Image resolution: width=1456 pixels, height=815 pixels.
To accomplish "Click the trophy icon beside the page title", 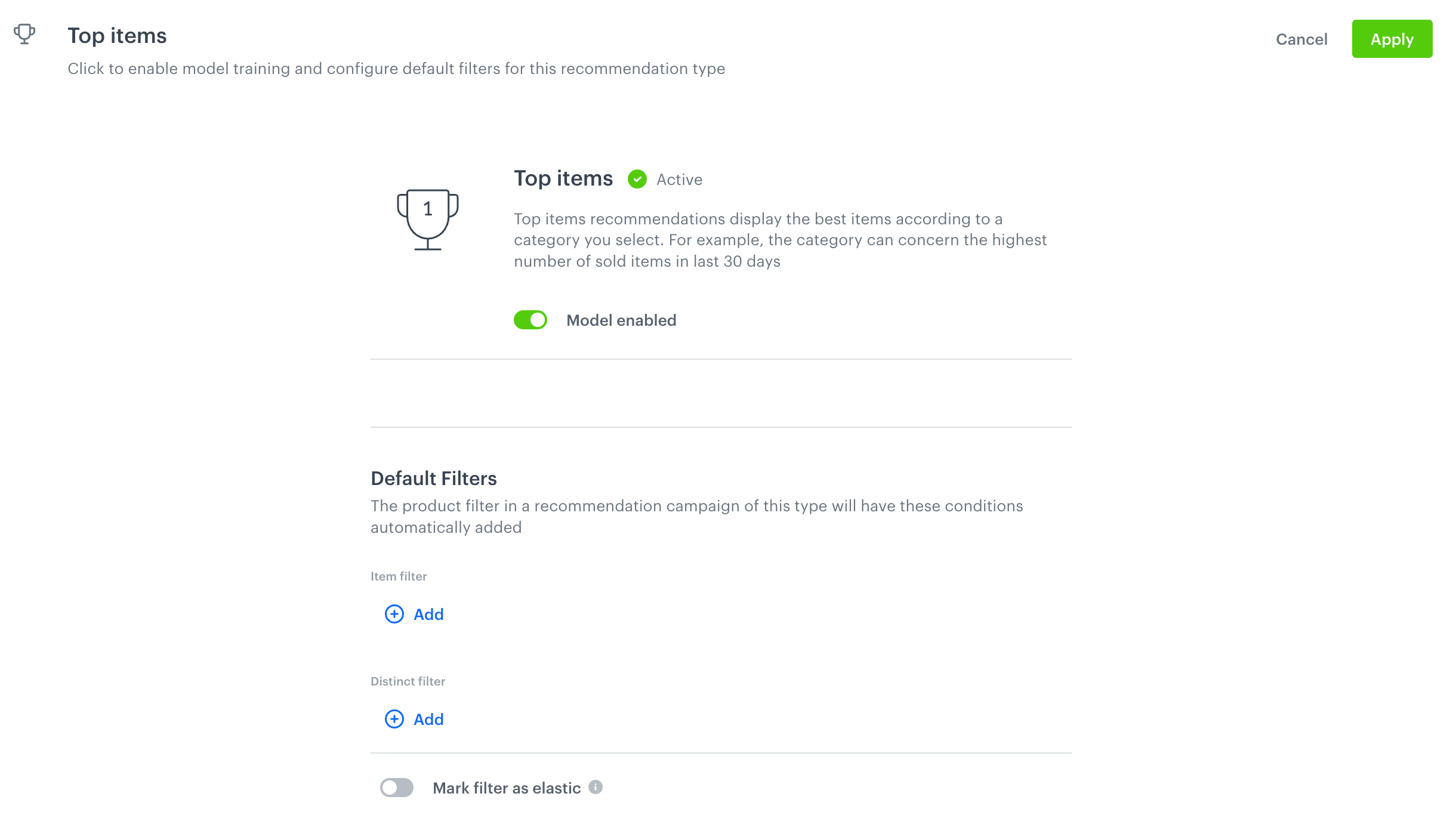I will point(24,35).
